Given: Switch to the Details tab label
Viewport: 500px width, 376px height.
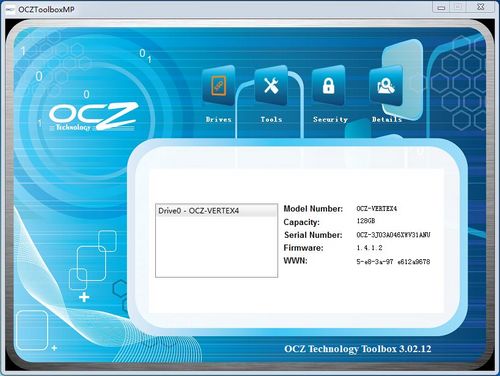Looking at the screenshot, I should point(387,119).
